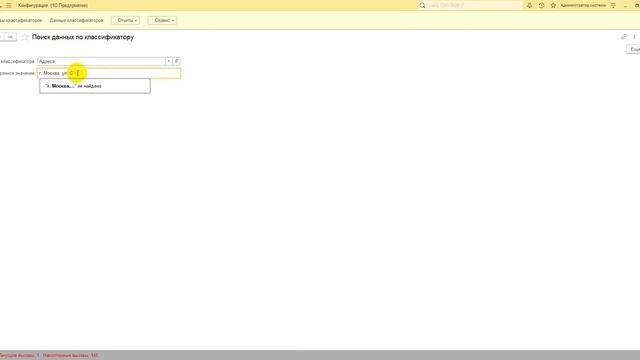Open the history clock icon
This screenshot has width=640, height=360.
point(541,5)
